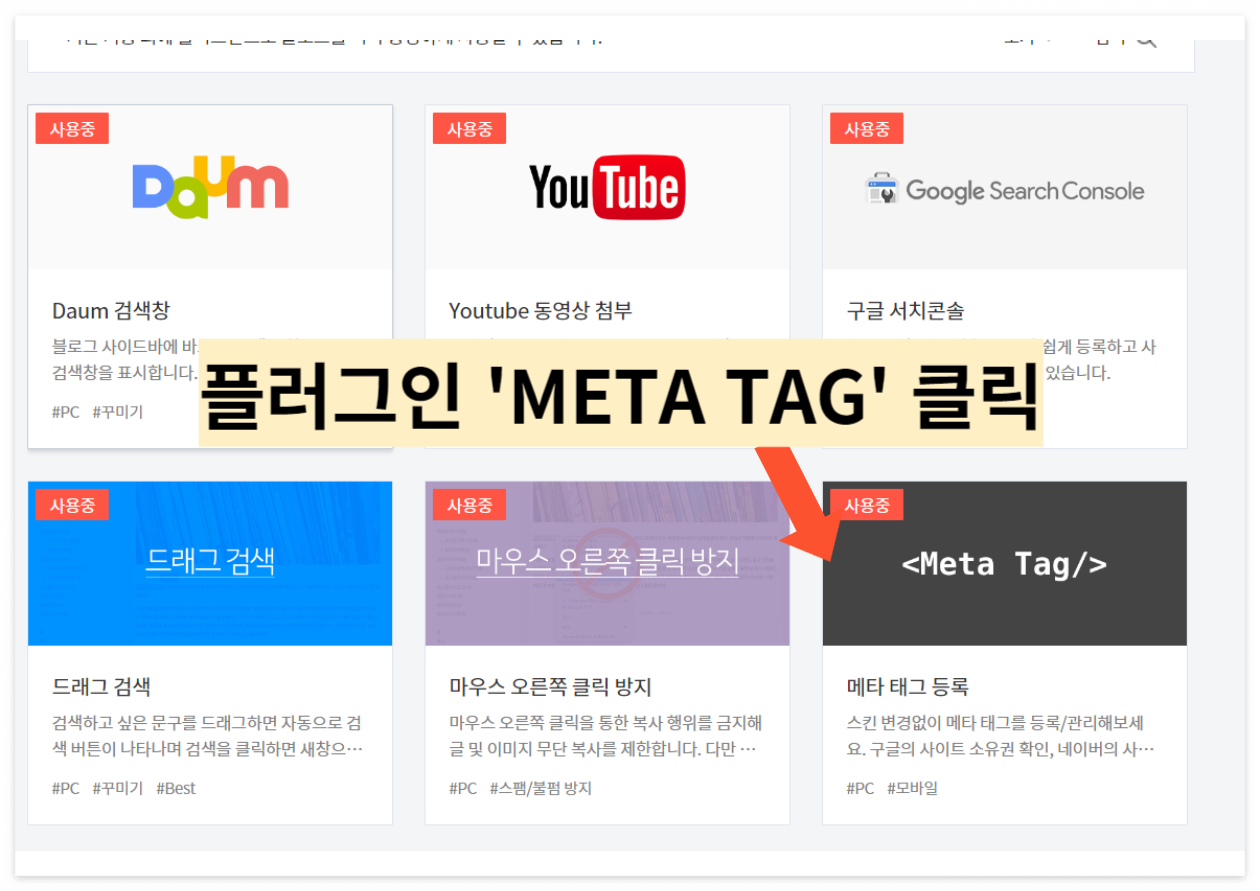
Task: Select #PC tag under 드래그 검색 card
Action: click(x=65, y=788)
